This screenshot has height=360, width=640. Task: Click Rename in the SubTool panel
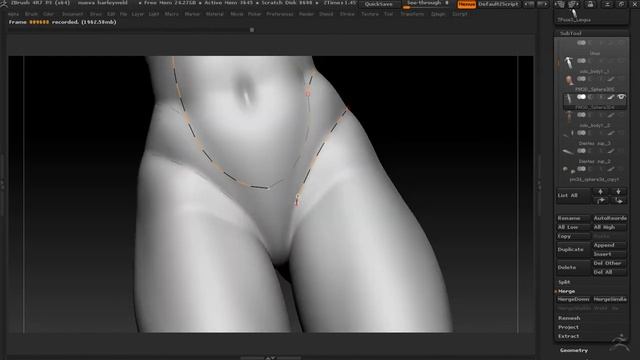click(573, 218)
